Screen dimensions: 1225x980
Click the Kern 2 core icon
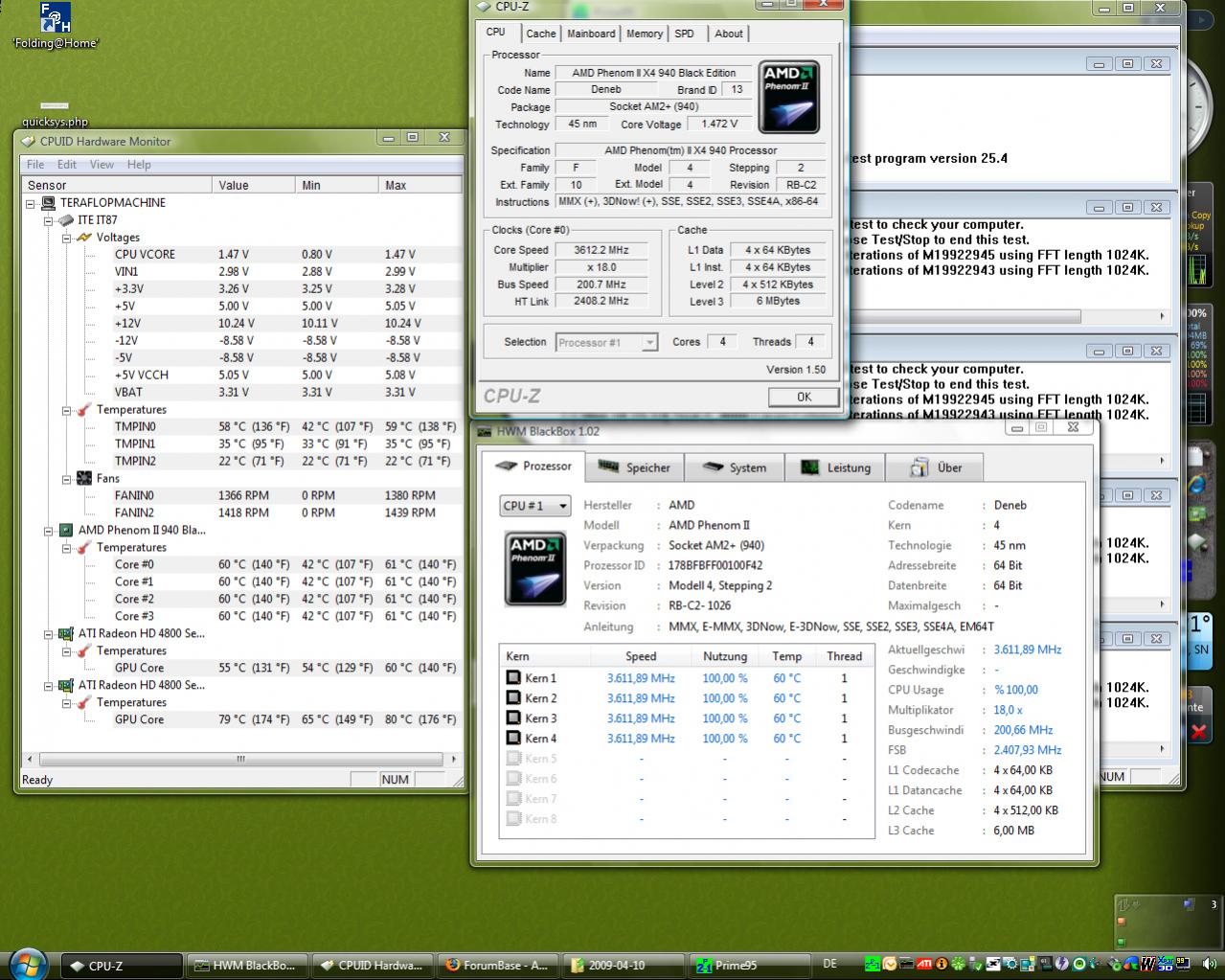pos(513,698)
